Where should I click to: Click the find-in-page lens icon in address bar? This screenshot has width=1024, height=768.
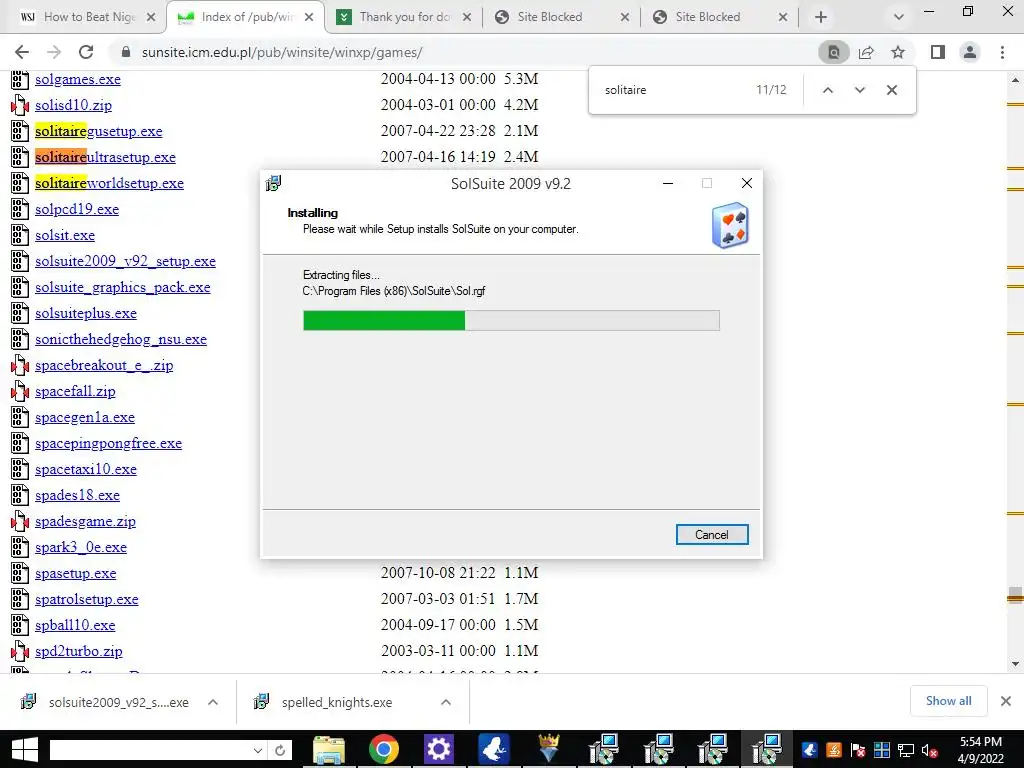[x=834, y=52]
